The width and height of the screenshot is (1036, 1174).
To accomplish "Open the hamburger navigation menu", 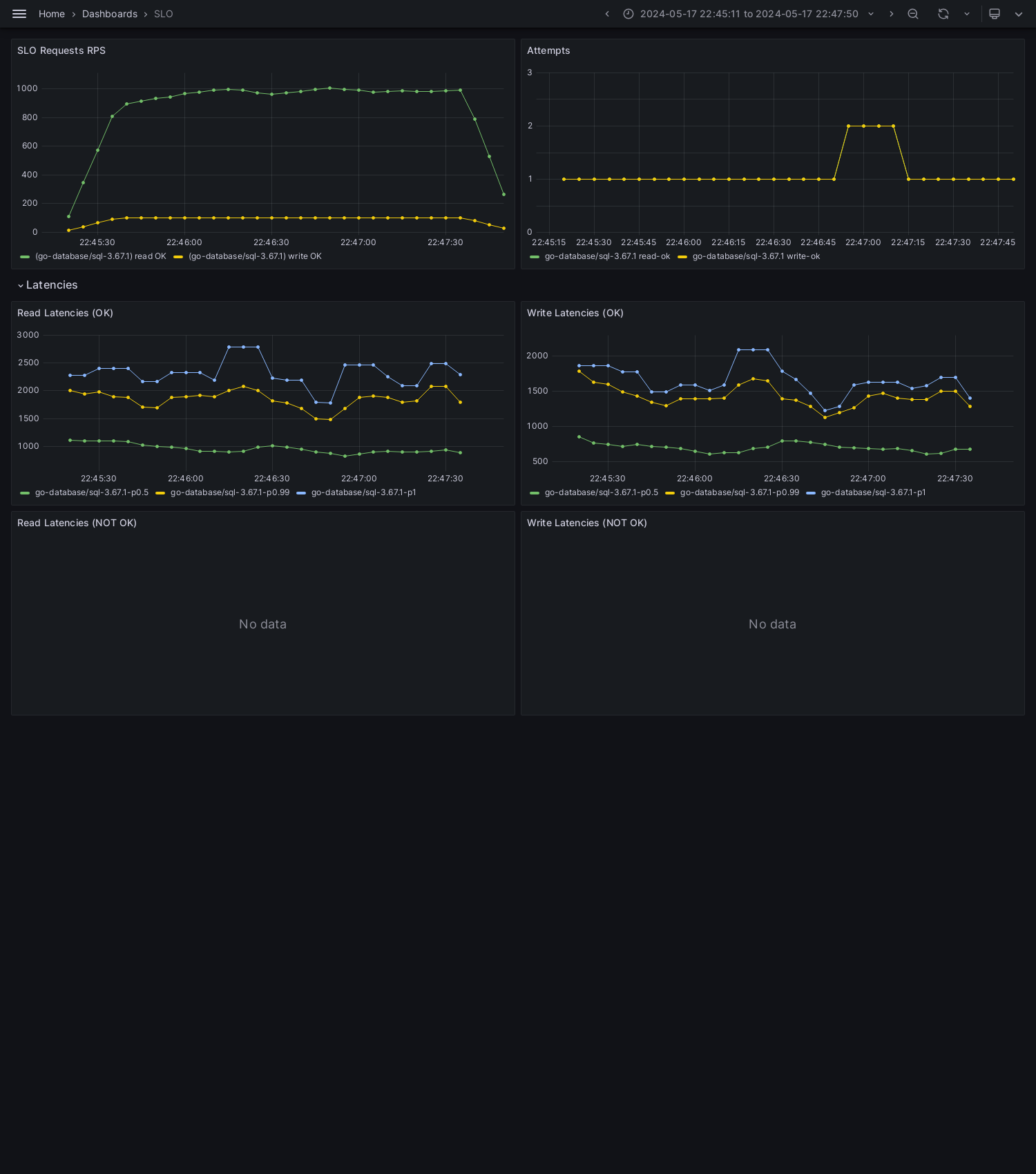I will 19,14.
